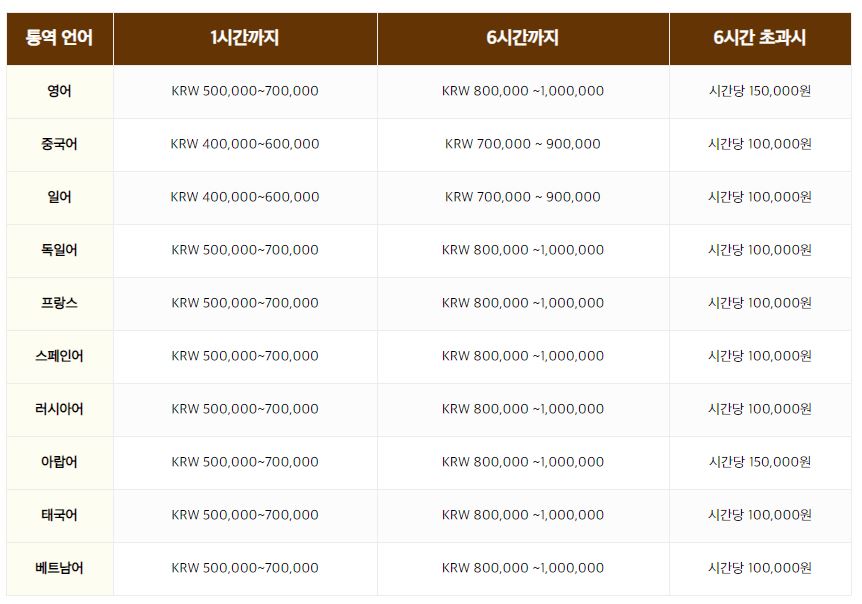862x604 pixels.
Task: Select 중국어 one-hour price KRW 400,000~600,000
Action: [245, 144]
